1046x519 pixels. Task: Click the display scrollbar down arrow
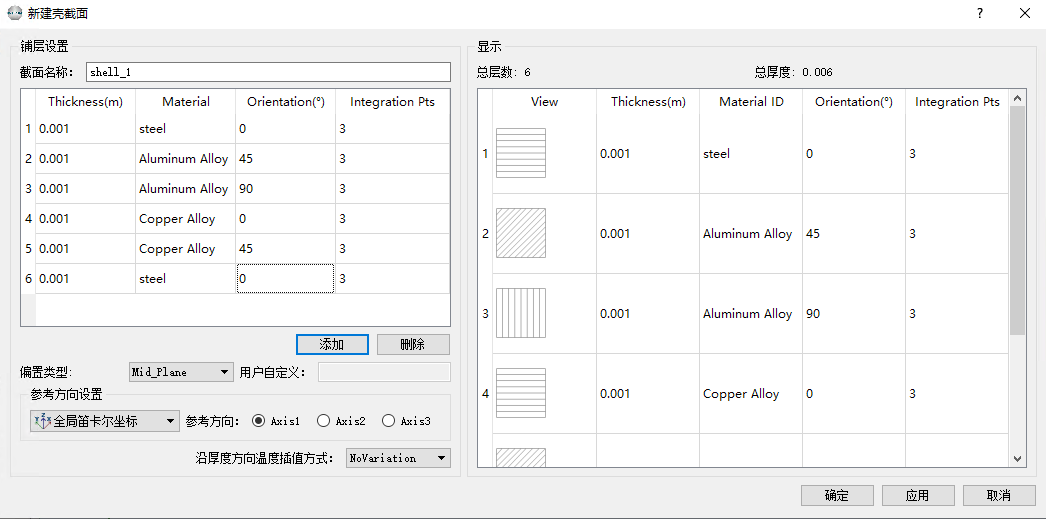1017,458
